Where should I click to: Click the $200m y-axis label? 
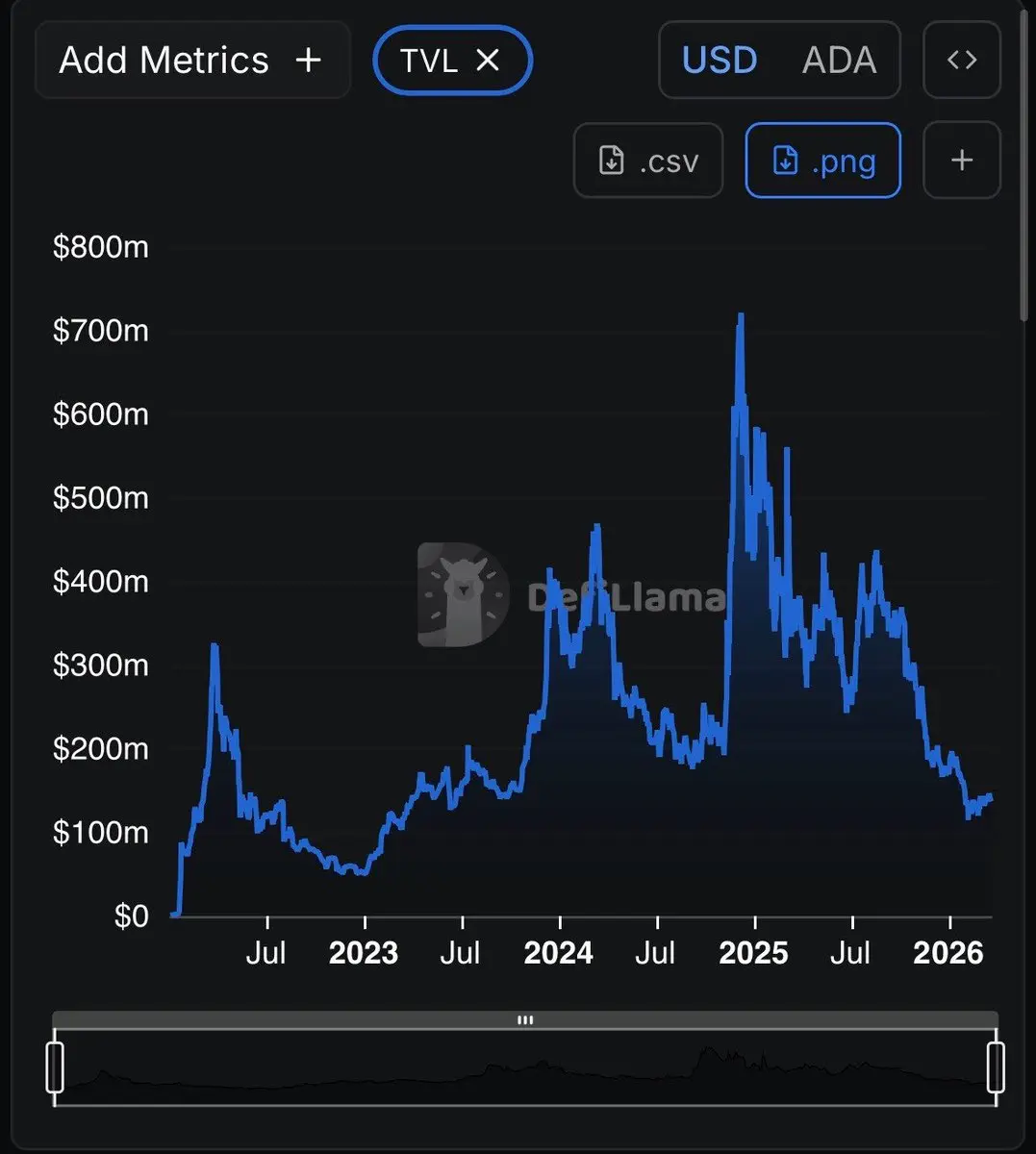point(101,749)
